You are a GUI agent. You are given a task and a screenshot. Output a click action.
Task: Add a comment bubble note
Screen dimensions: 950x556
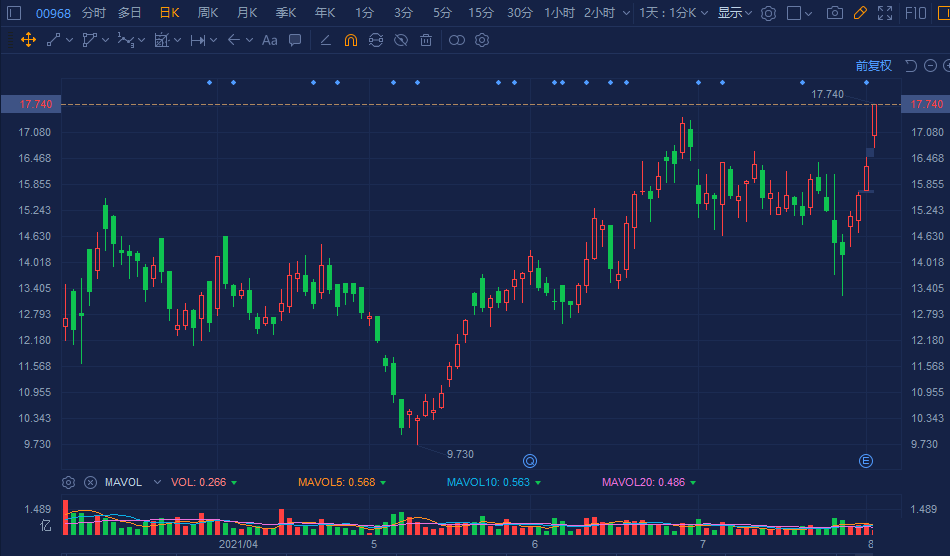coord(295,40)
